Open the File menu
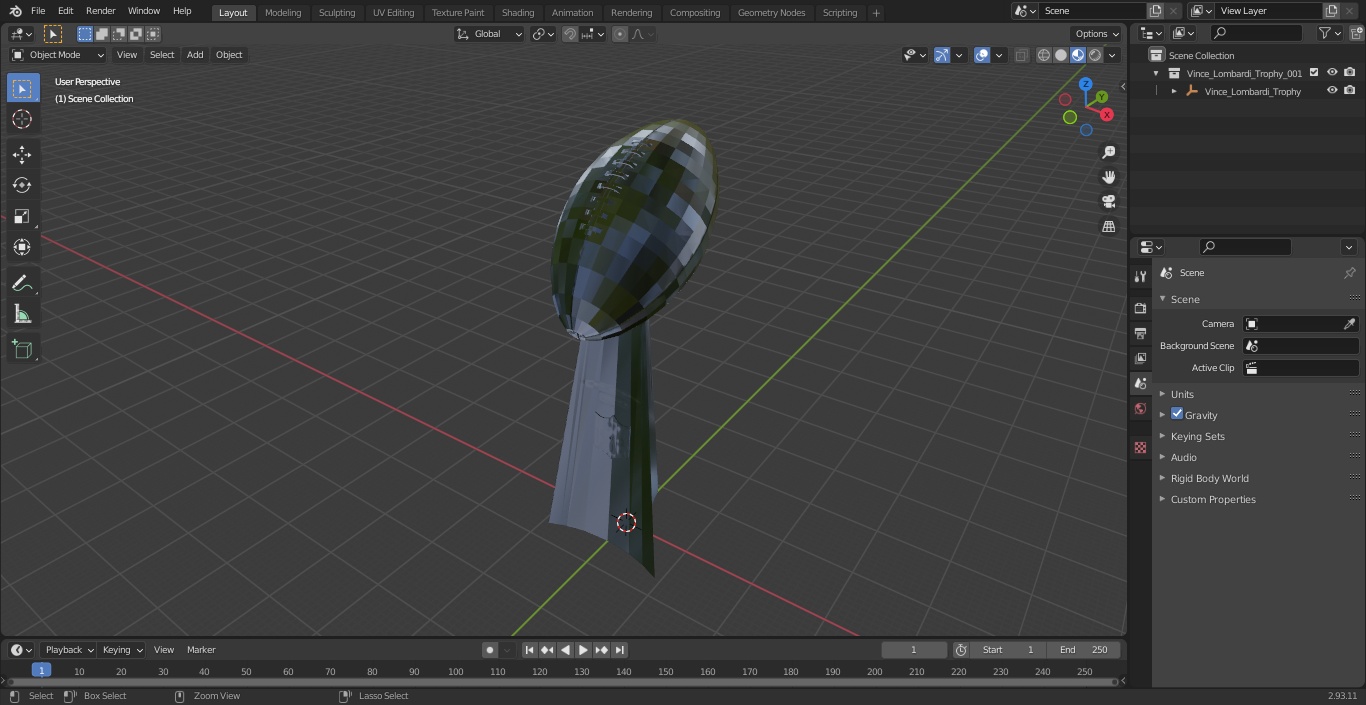Screen dimensions: 1366x705 tap(38, 11)
